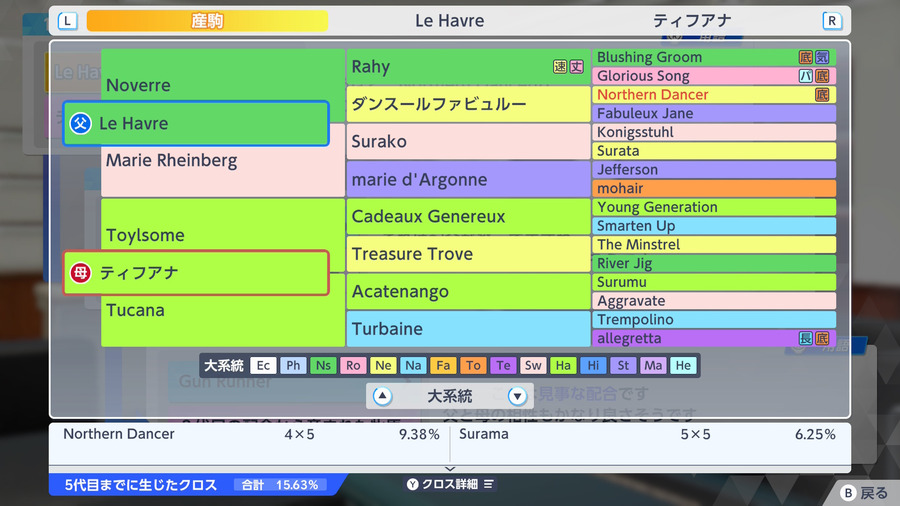Viewport: 900px width, 506px height.
Task: Click the Ns lineage color swatch
Action: coord(323,365)
